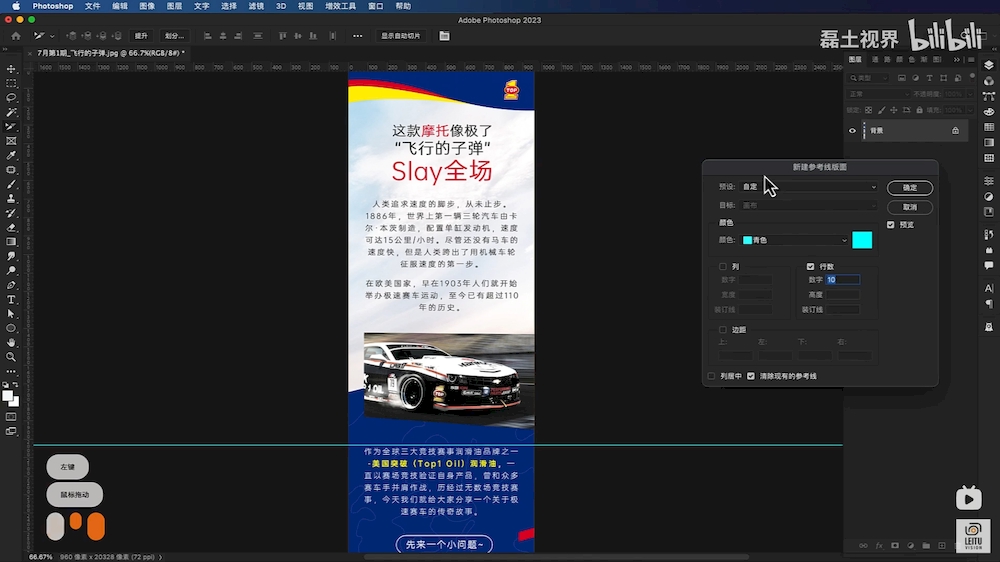Viewport: 1000px width, 562px height.
Task: Toggle the 列 (columns) checkbox
Action: pyautogui.click(x=723, y=267)
